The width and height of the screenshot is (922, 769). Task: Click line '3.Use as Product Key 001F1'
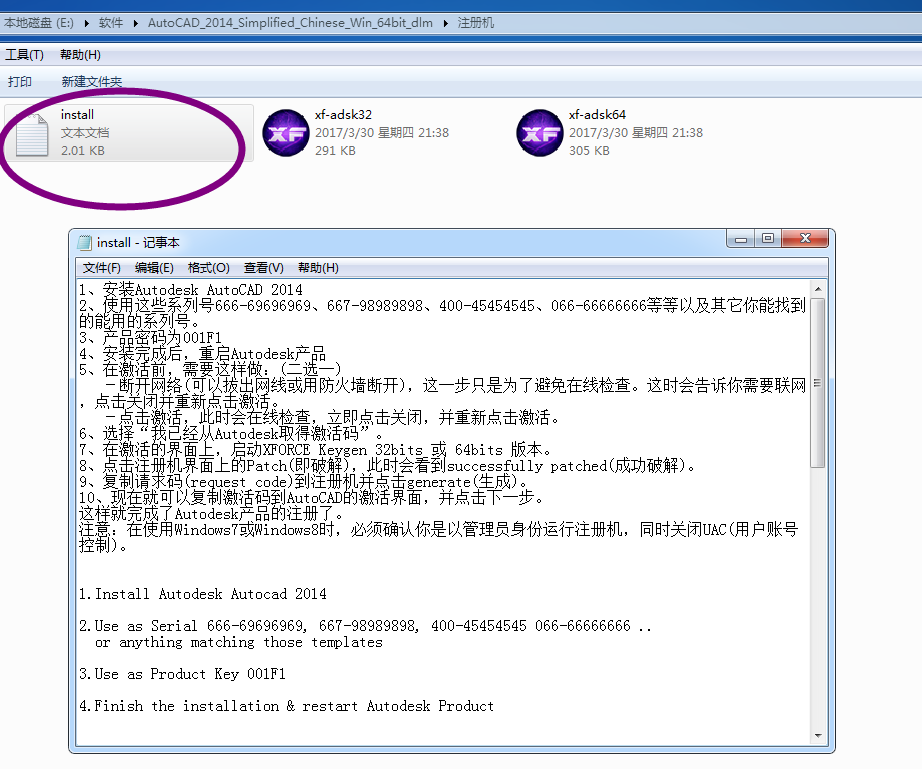182,674
